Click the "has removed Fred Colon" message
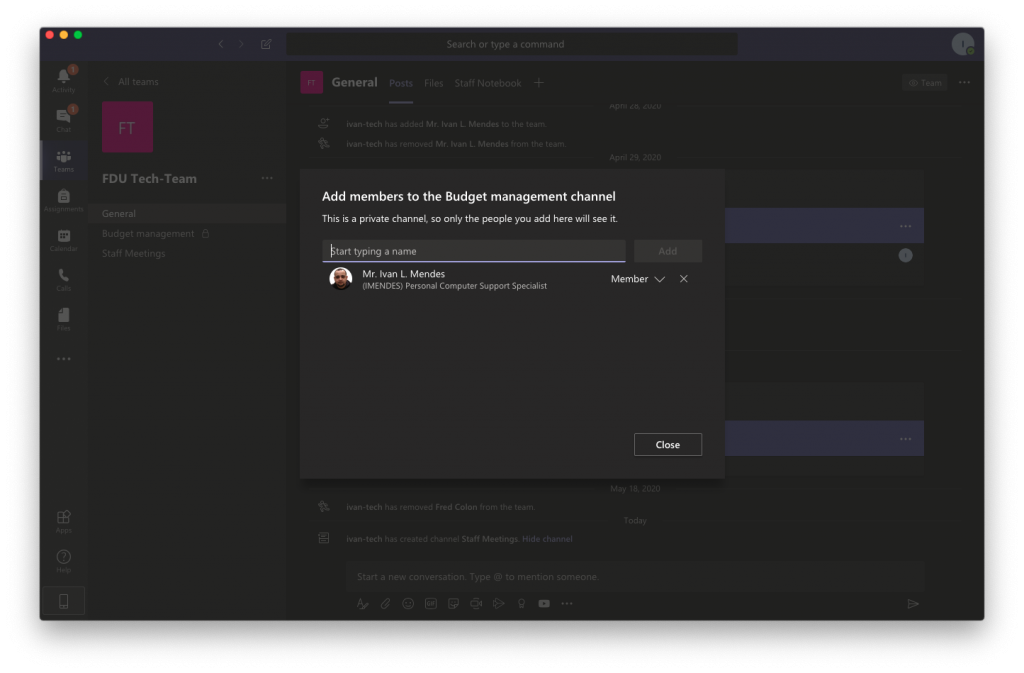Viewport: 1024px width, 673px height. tap(441, 507)
